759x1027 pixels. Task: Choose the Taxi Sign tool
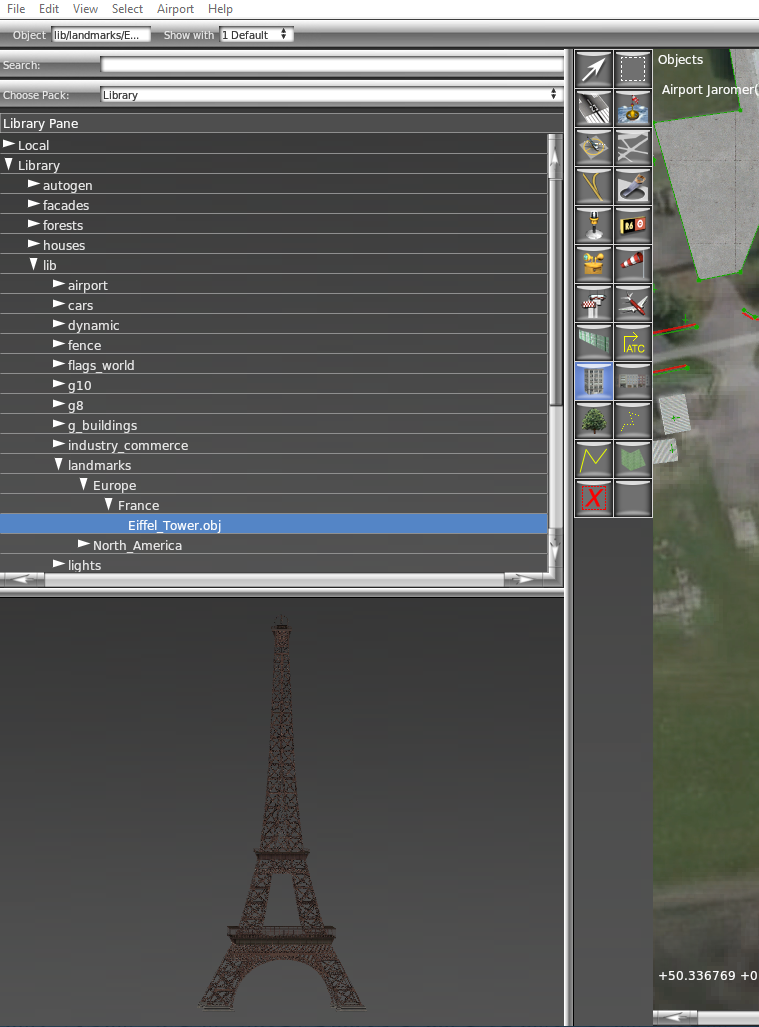click(633, 225)
